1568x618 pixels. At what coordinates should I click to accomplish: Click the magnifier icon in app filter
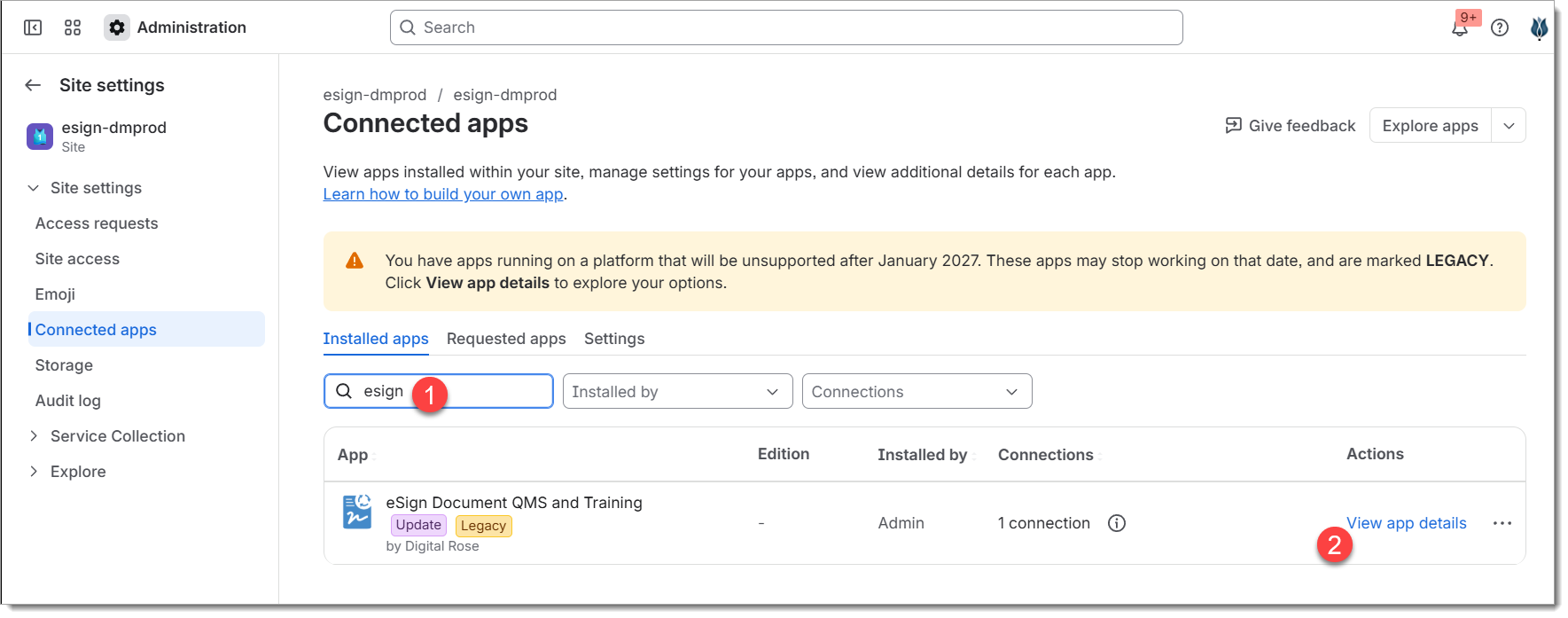click(344, 391)
